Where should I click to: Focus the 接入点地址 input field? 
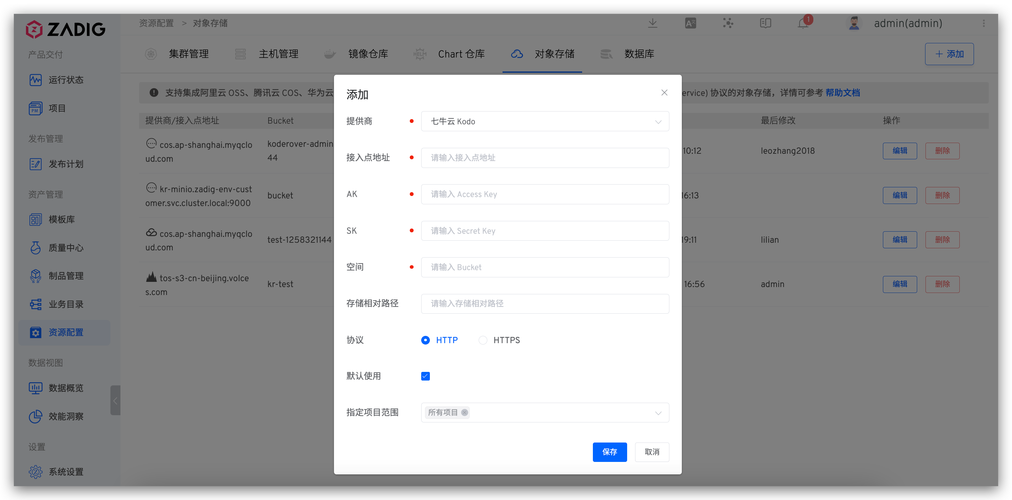[545, 157]
